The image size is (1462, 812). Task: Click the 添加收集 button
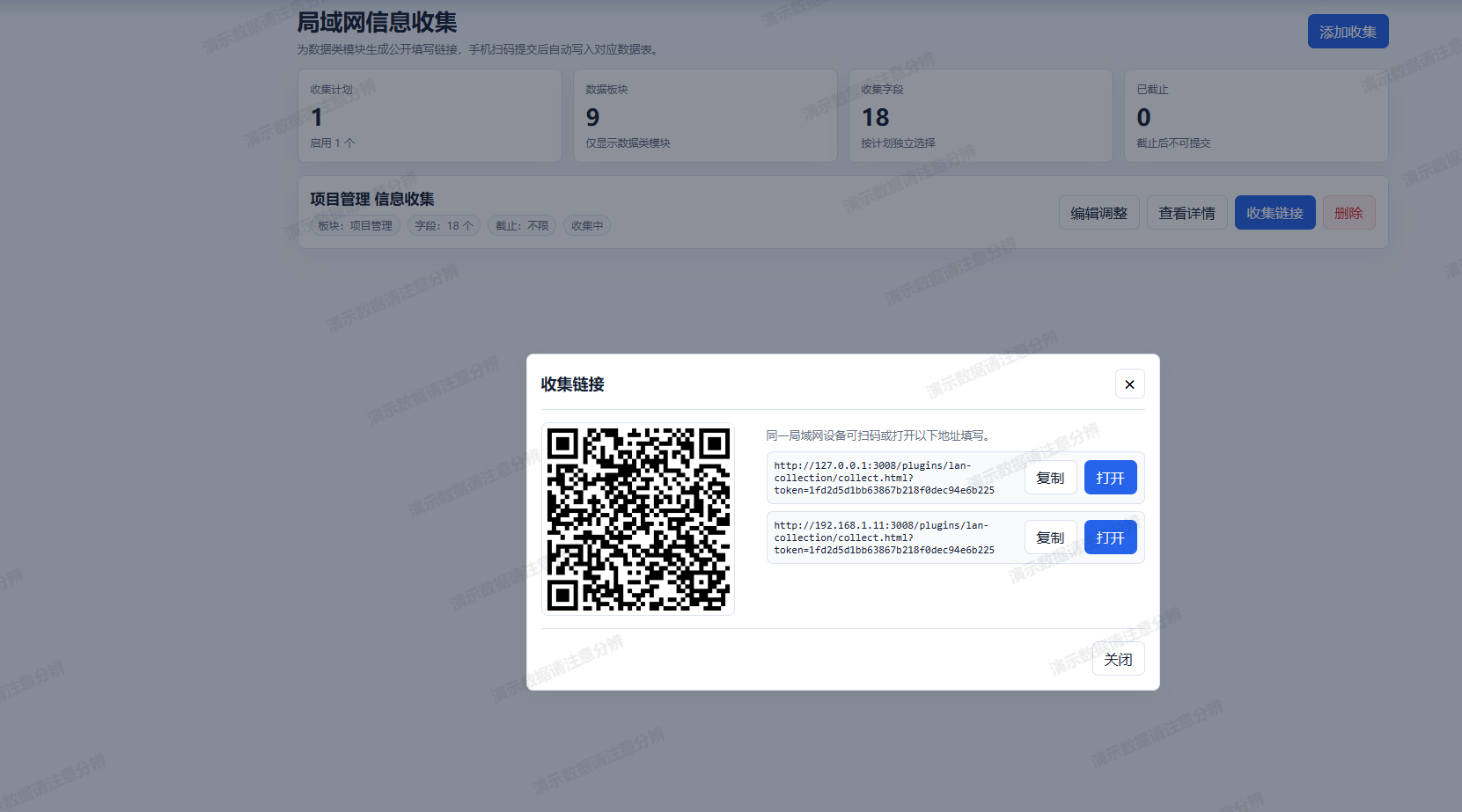(1348, 32)
